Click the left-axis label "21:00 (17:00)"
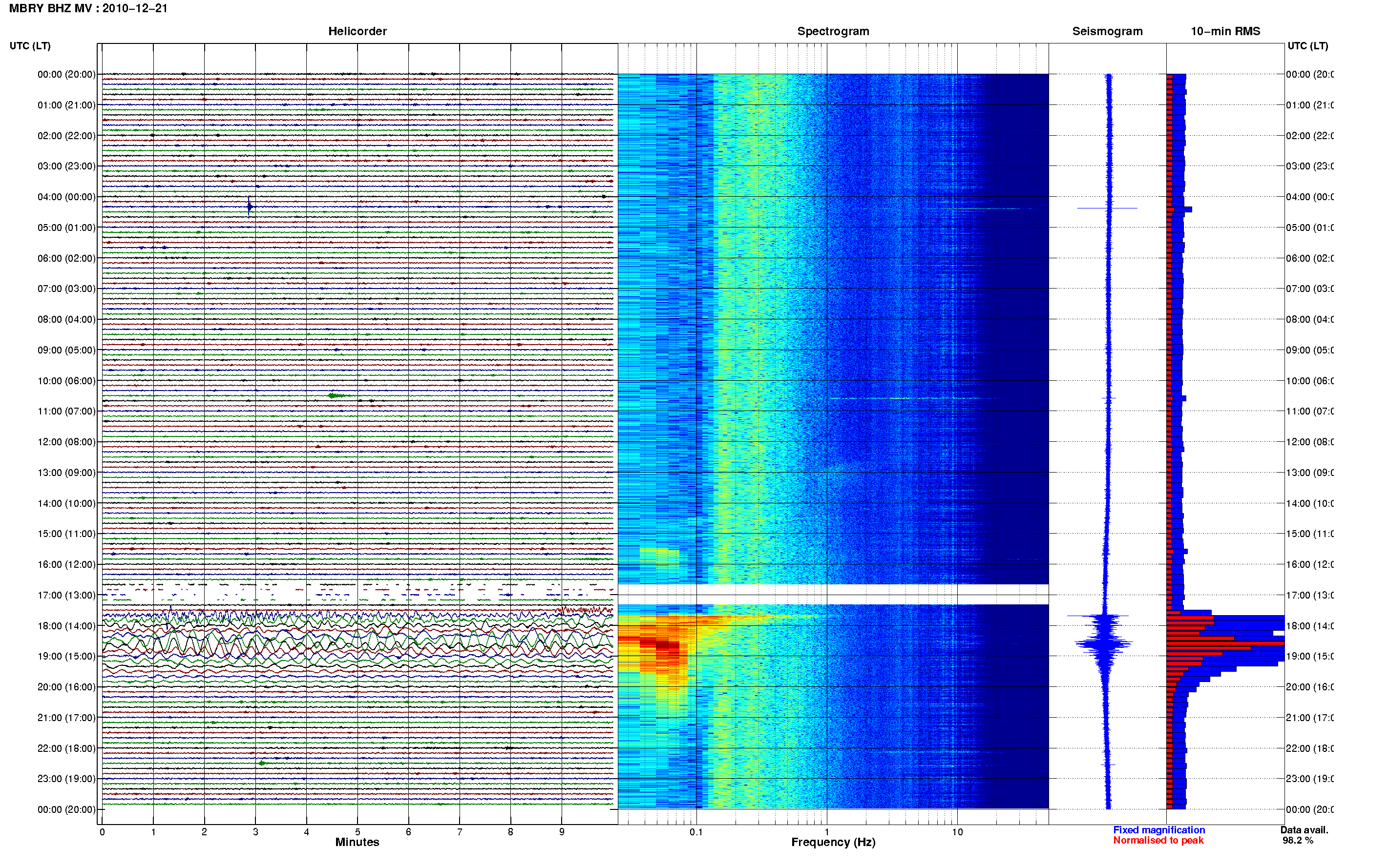The image size is (1389, 868). click(x=66, y=718)
